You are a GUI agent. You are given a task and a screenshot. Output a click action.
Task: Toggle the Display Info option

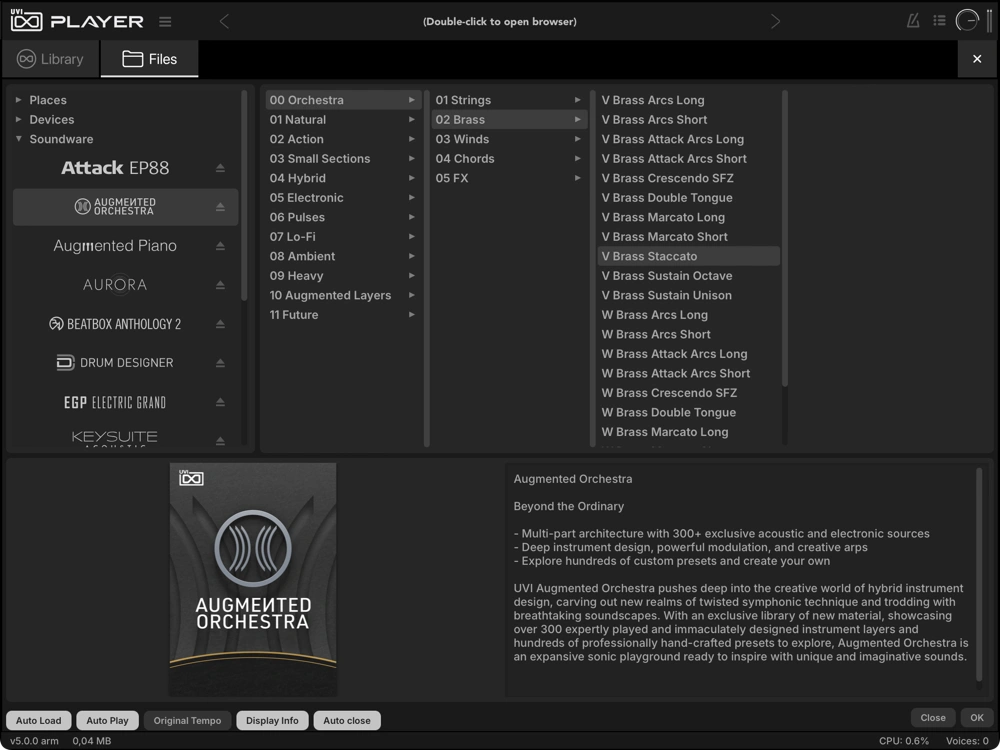pyautogui.click(x=272, y=720)
